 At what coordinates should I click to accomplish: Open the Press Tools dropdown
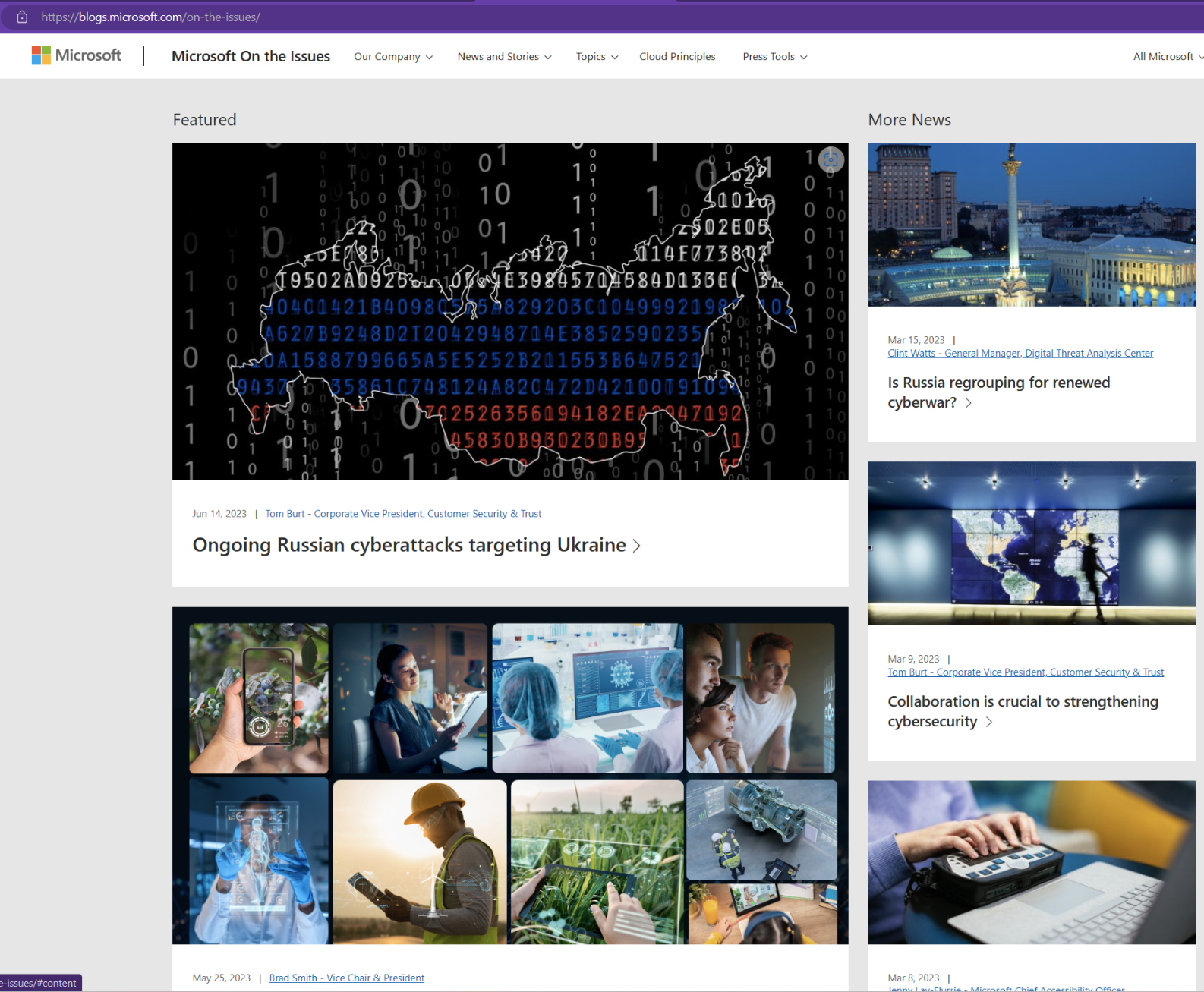(x=774, y=57)
